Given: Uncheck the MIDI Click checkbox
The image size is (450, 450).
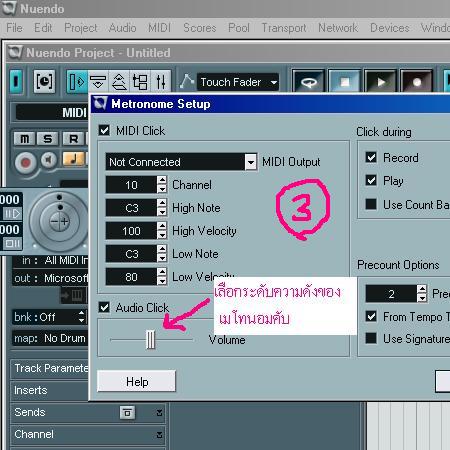Looking at the screenshot, I should [104, 130].
